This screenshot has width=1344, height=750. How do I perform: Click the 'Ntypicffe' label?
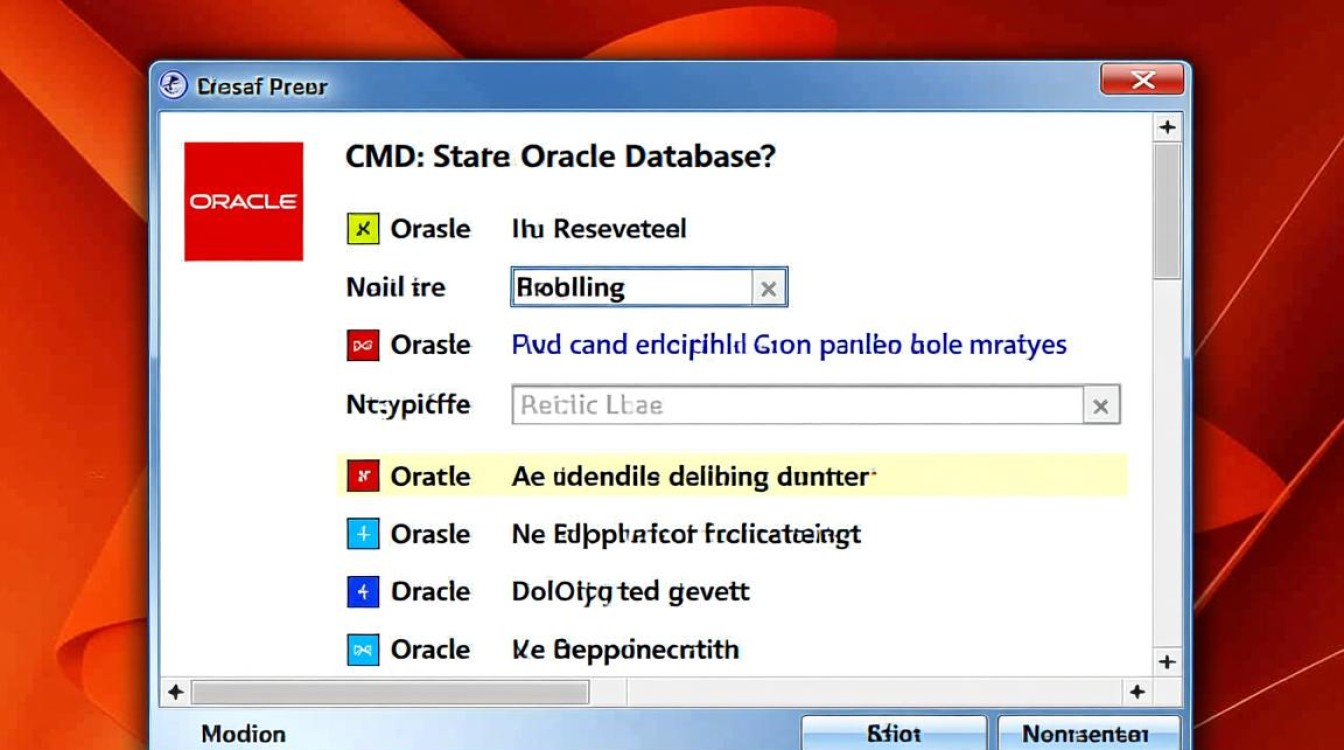coord(408,405)
